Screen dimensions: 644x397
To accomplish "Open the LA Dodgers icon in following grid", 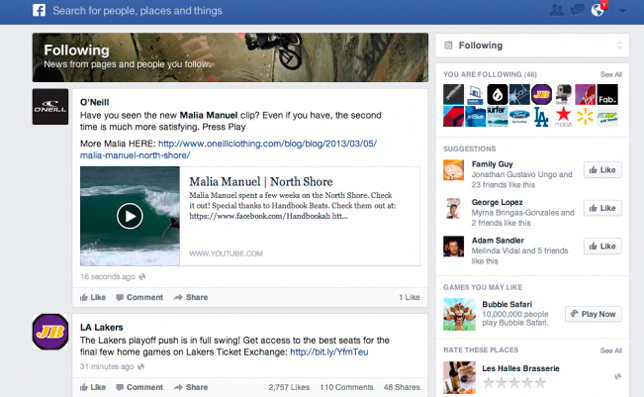I will point(541,117).
